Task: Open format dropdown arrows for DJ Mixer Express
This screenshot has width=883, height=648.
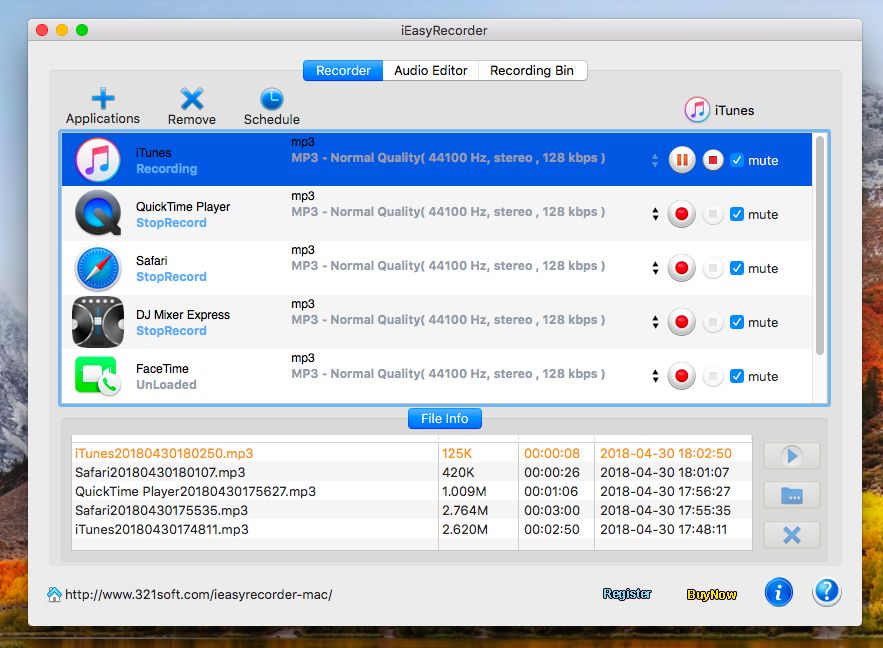Action: click(655, 322)
